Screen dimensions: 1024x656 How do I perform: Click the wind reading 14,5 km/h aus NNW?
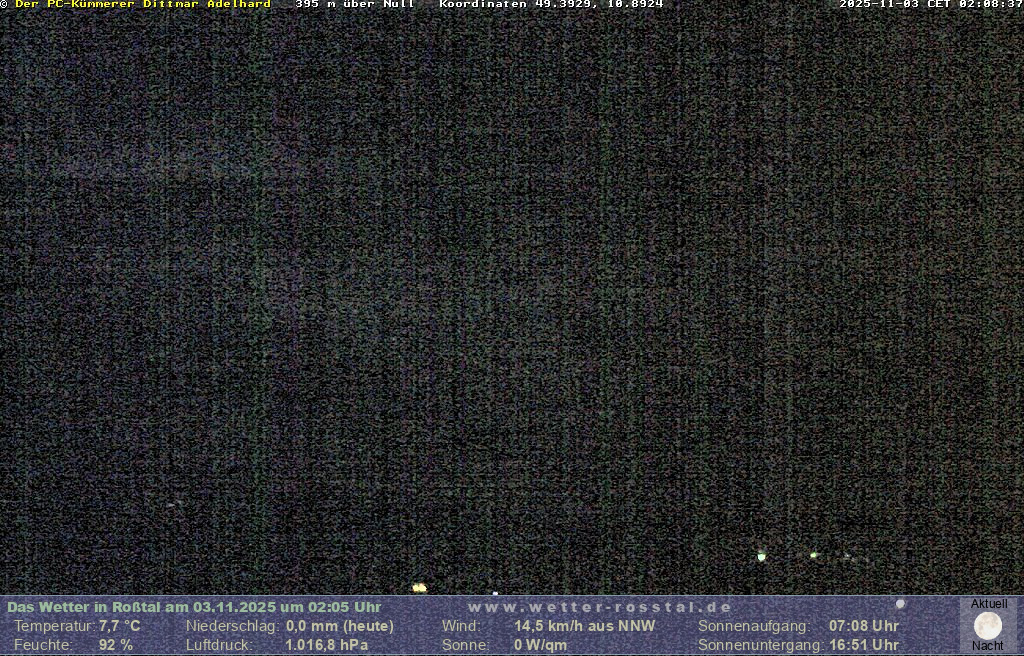585,626
